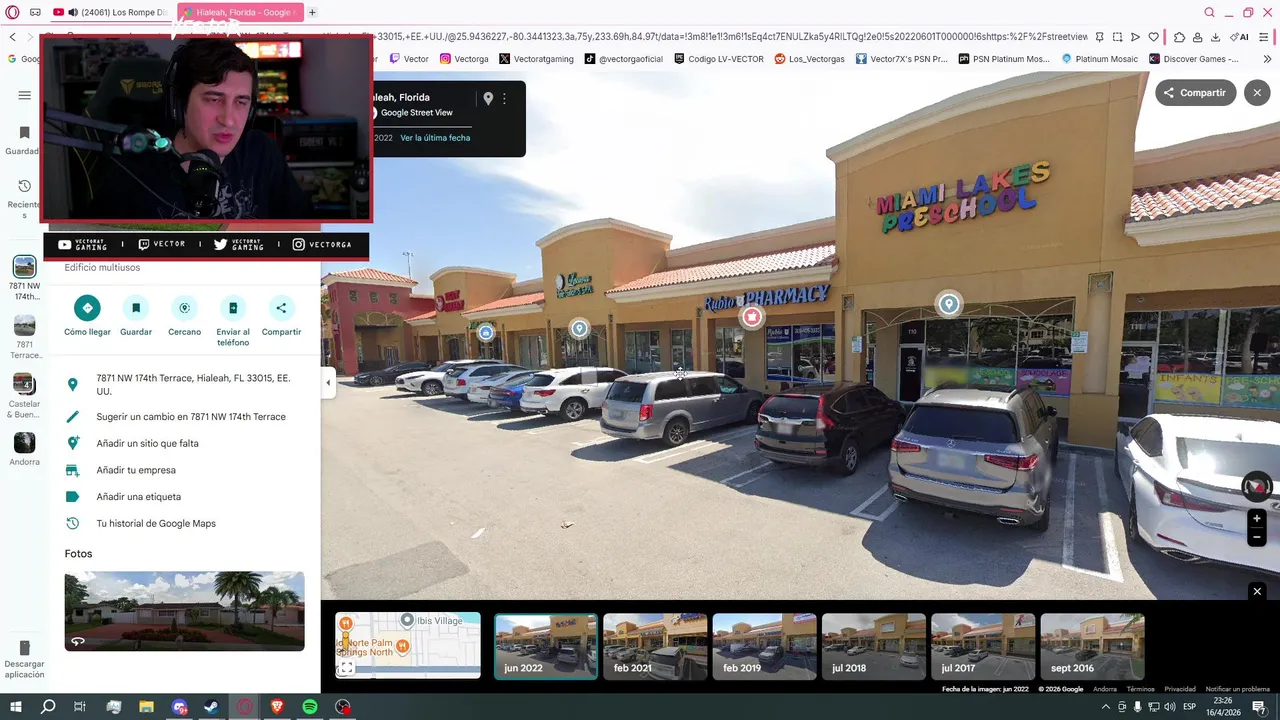The height and width of the screenshot is (720, 1280).
Task: Click Notificar un problema in footer
Action: click(x=1239, y=689)
